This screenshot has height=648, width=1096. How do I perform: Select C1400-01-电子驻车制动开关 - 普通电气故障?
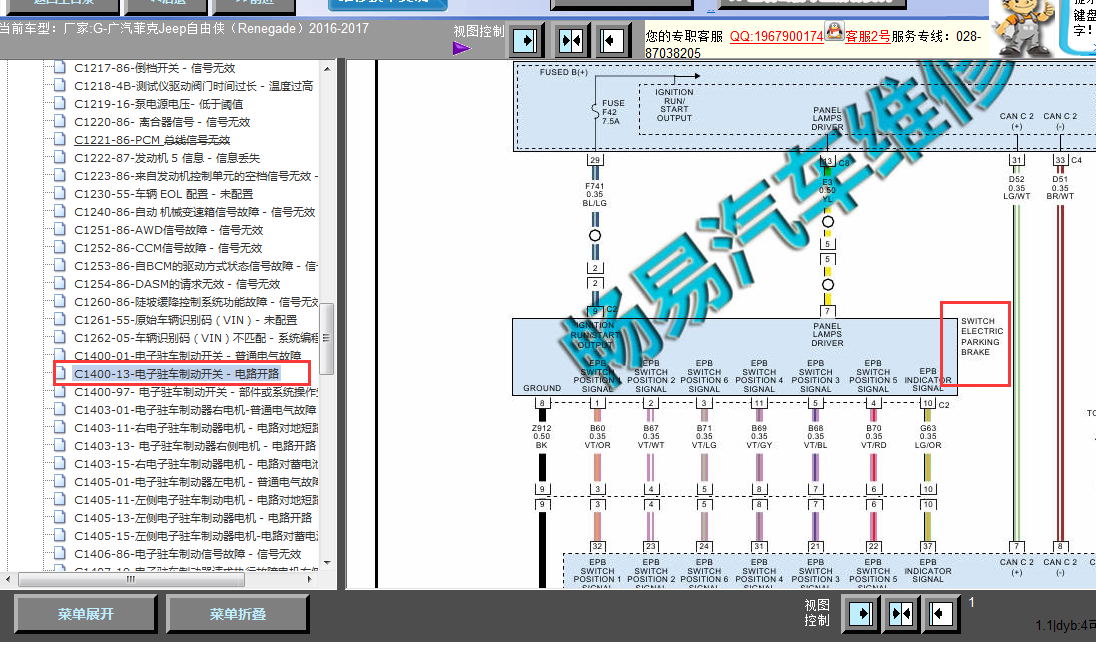187,356
